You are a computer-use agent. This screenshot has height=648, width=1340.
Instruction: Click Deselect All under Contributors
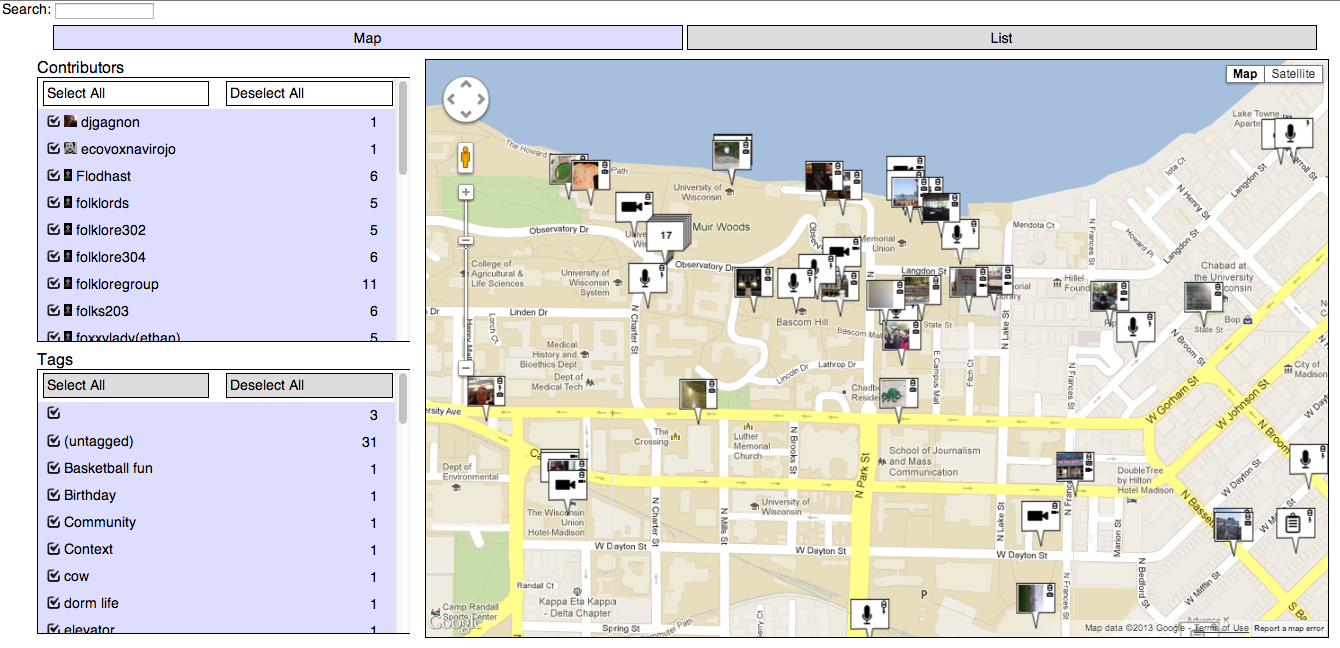[x=309, y=93]
